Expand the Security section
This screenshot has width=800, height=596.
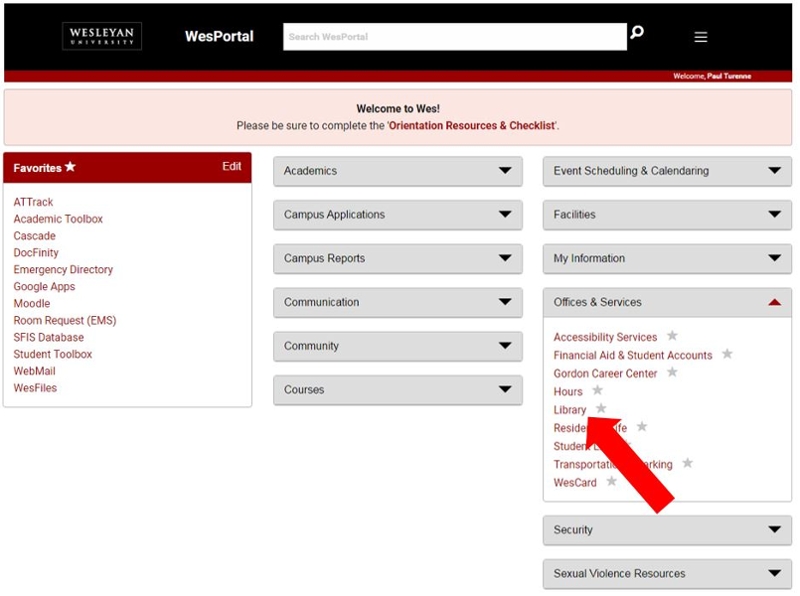click(667, 530)
